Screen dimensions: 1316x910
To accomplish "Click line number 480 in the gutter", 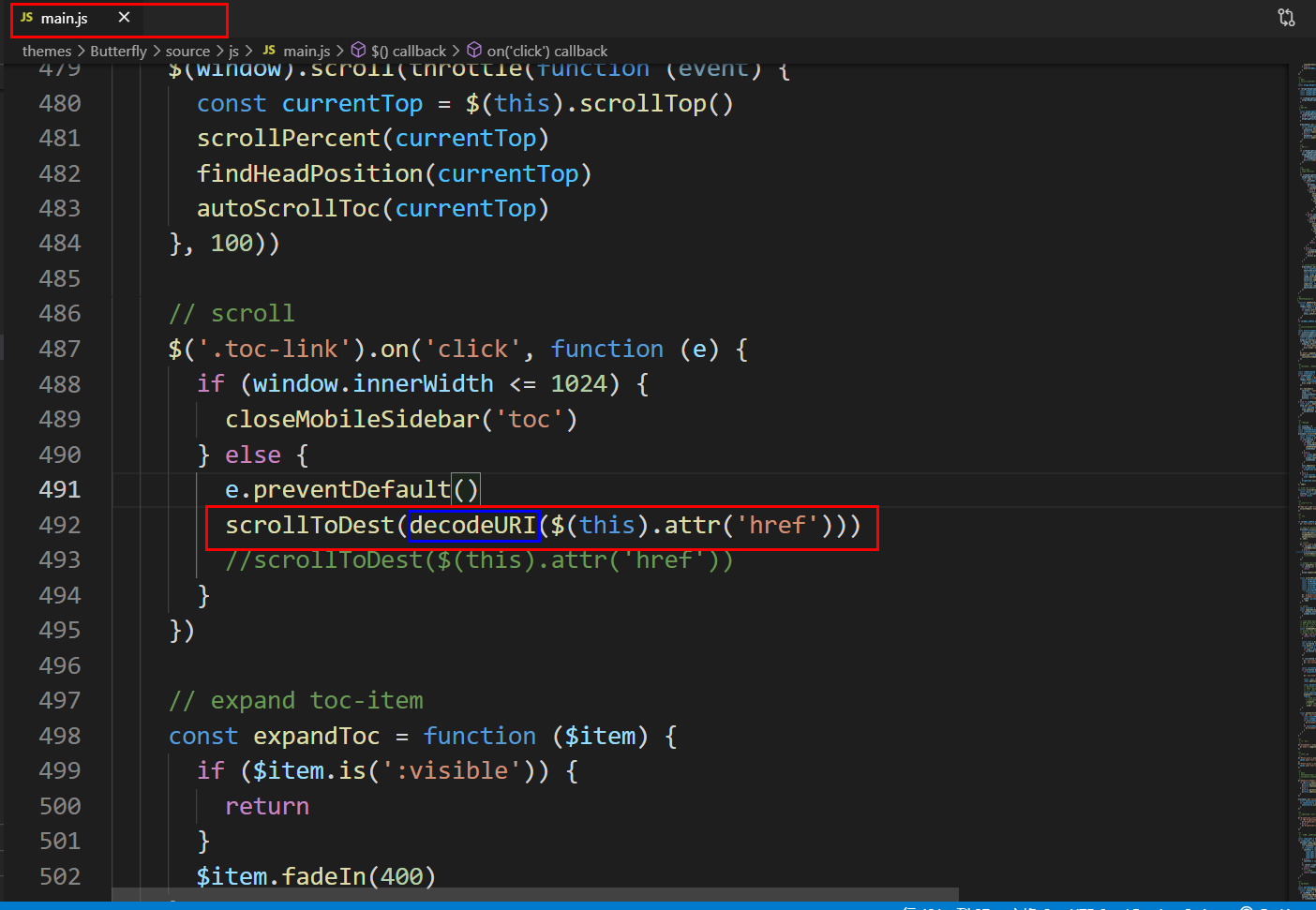I will click(x=60, y=103).
